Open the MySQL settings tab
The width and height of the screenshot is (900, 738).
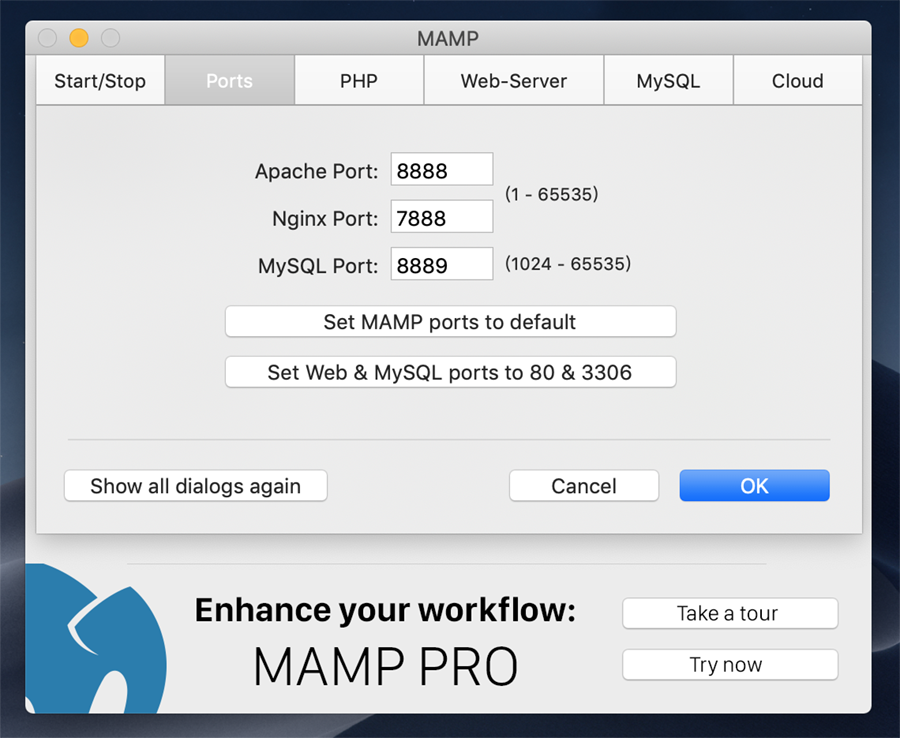668,81
